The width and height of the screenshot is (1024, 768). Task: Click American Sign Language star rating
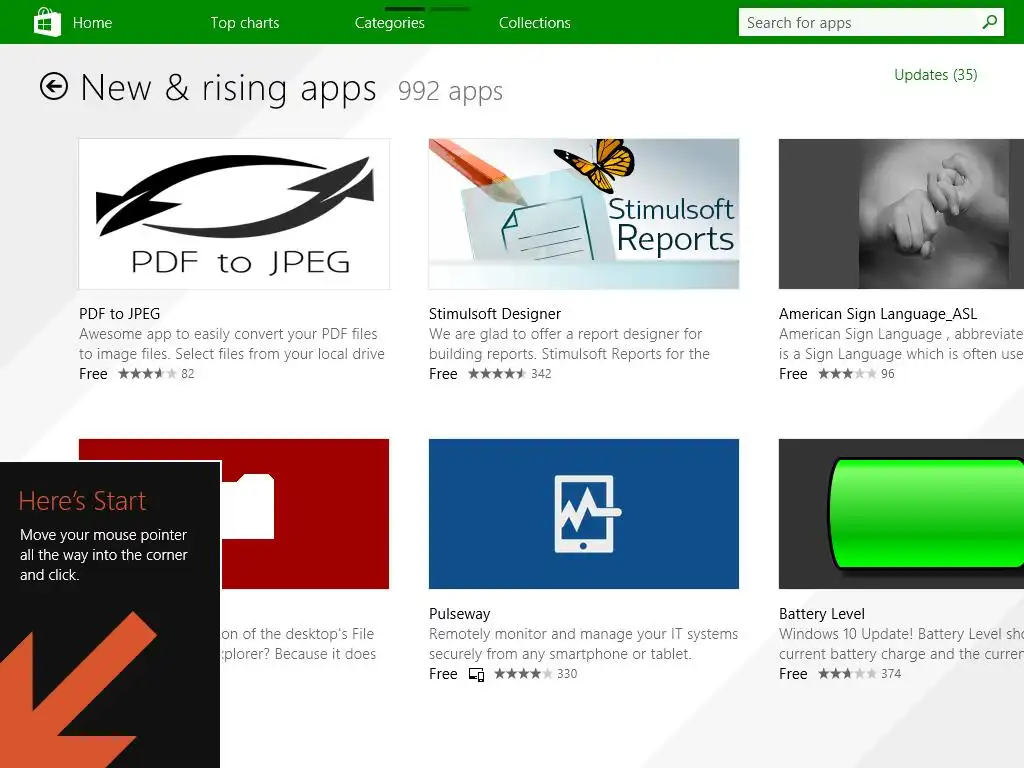(x=847, y=374)
